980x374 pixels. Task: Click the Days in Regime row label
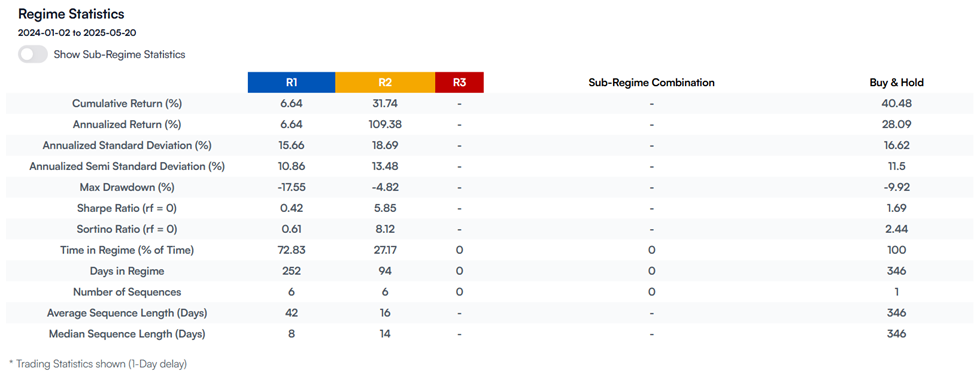127,271
